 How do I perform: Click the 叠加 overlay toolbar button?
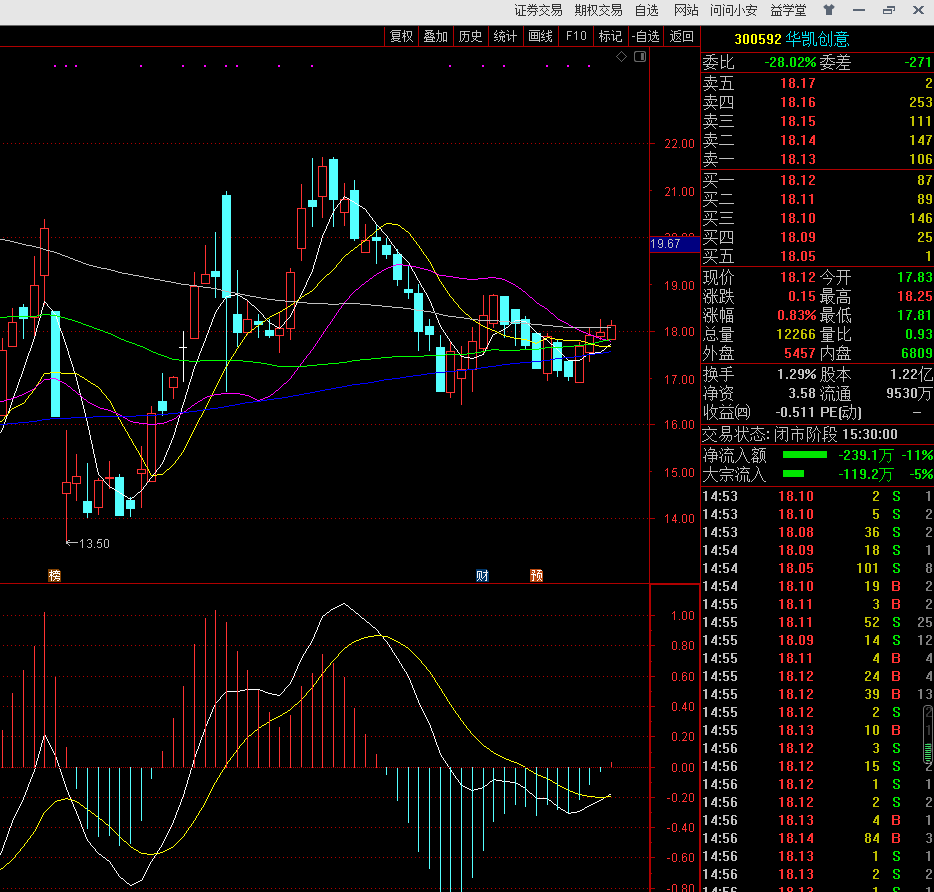pyautogui.click(x=435, y=36)
